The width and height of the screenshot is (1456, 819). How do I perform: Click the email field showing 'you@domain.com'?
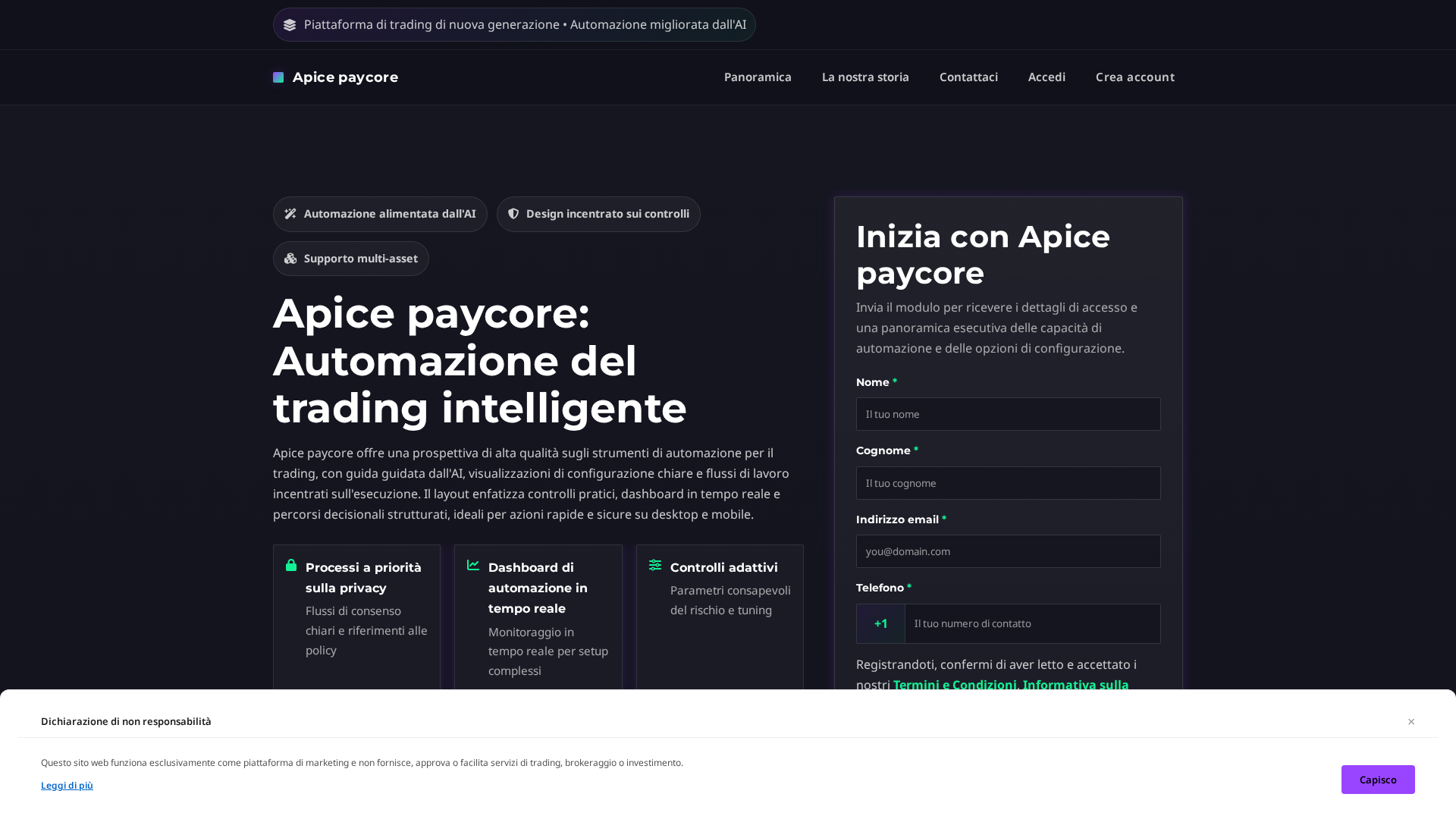(x=1008, y=551)
